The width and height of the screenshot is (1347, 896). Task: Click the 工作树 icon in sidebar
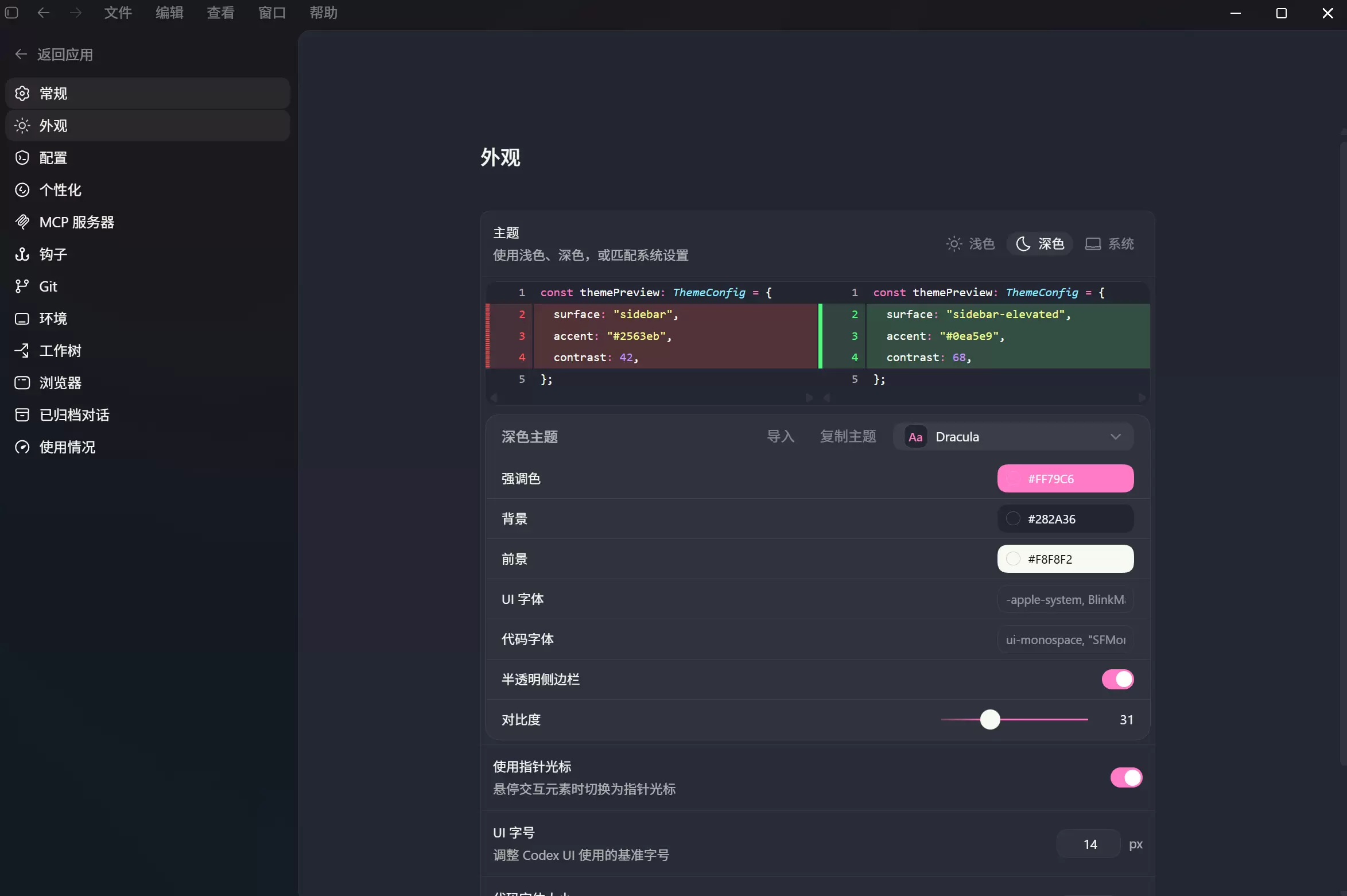coord(22,351)
